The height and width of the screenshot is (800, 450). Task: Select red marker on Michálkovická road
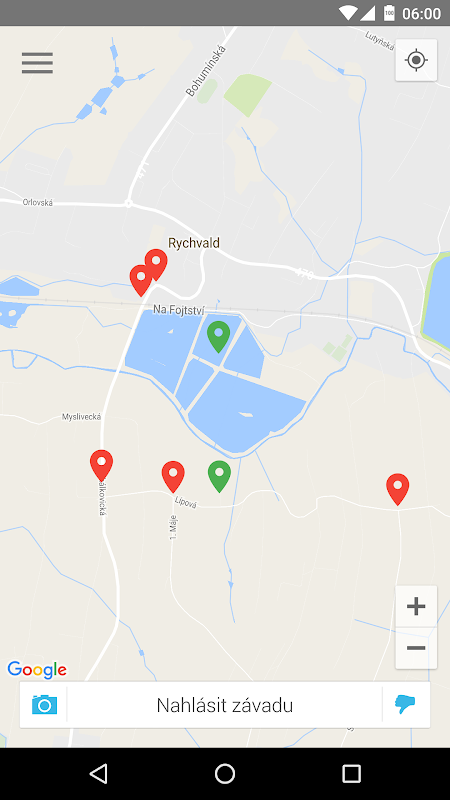click(102, 465)
